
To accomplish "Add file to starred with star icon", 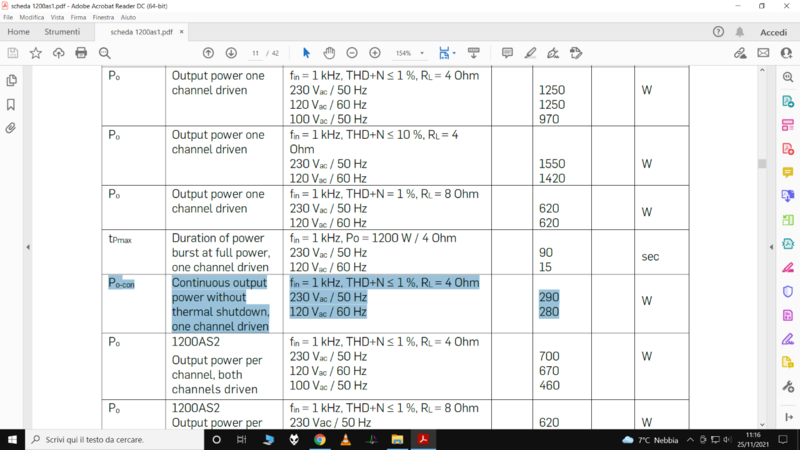I will click(x=36, y=53).
